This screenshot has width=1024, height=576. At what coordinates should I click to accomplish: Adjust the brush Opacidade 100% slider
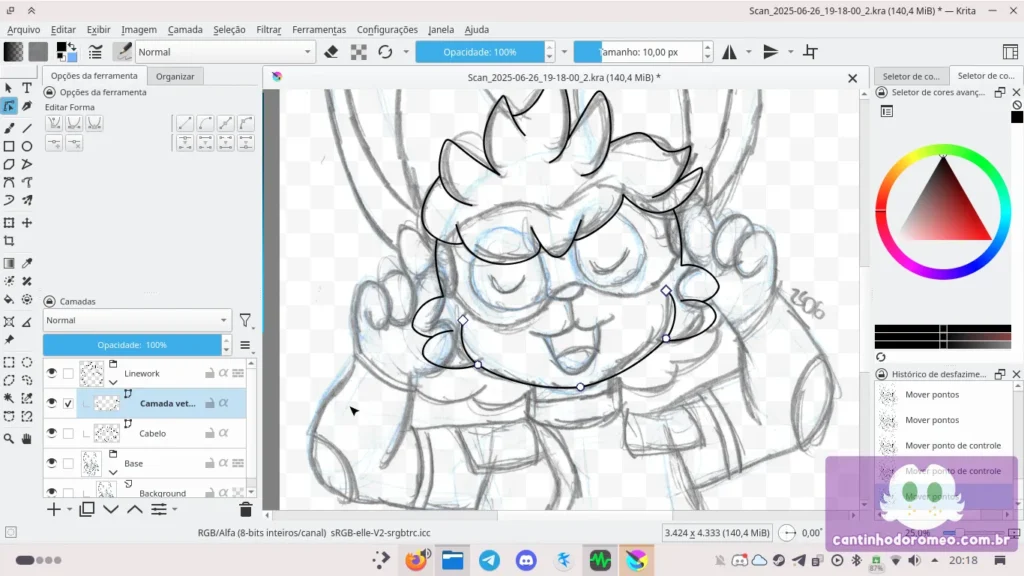click(x=480, y=52)
